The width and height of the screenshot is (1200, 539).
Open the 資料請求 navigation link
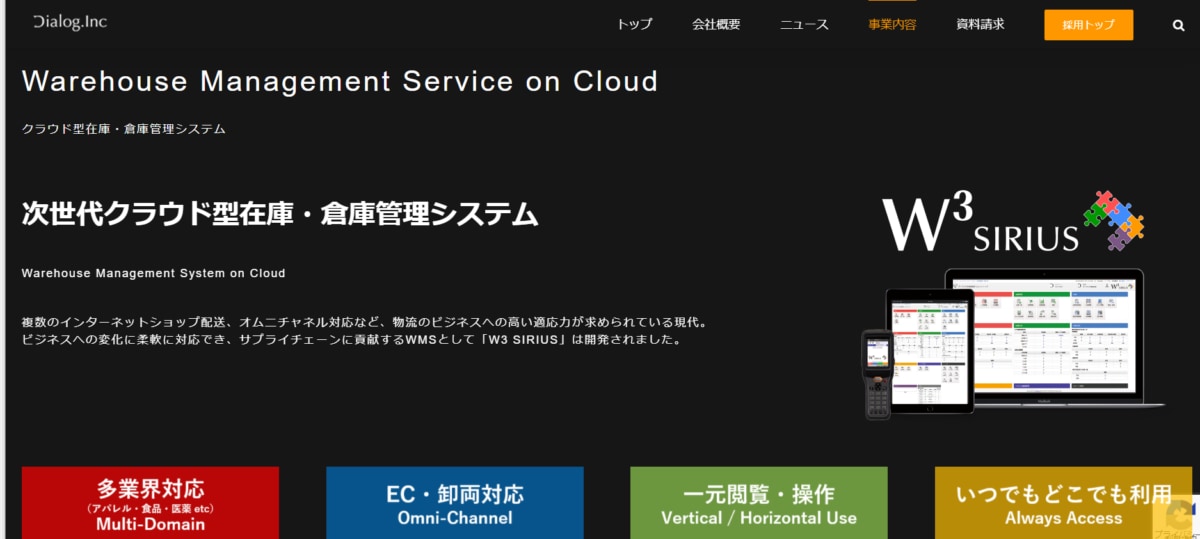pos(980,25)
